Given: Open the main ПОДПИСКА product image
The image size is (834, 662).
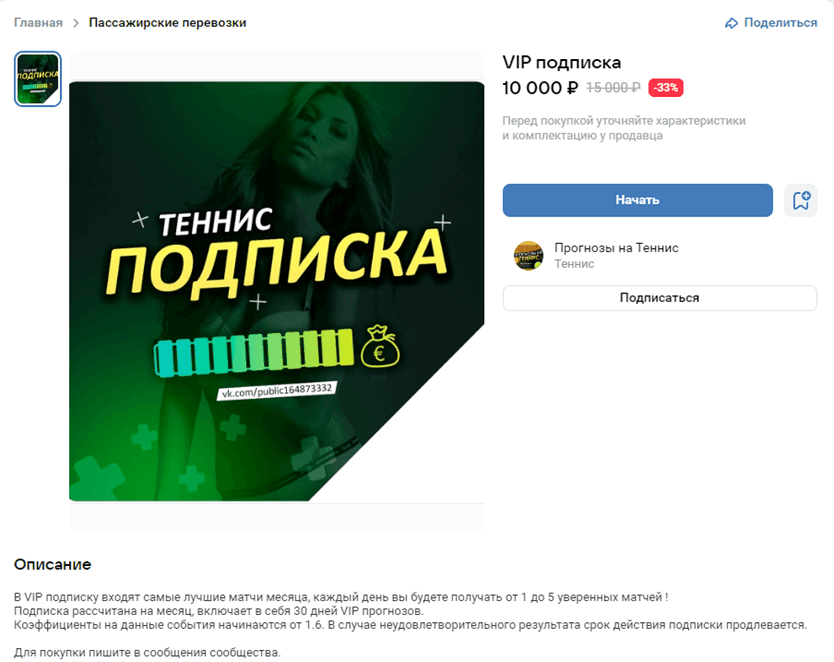Looking at the screenshot, I should point(277,291).
